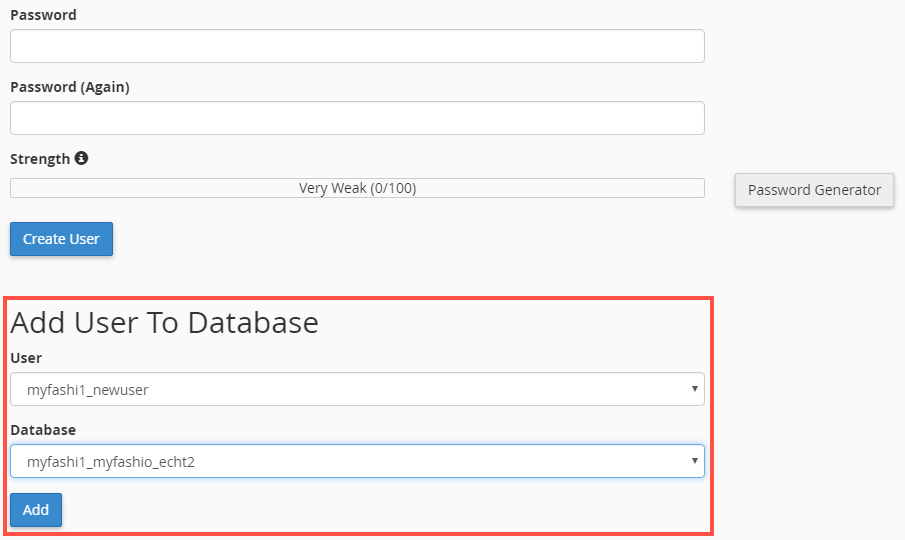Click the Password field label
905x540 pixels.
tap(43, 15)
